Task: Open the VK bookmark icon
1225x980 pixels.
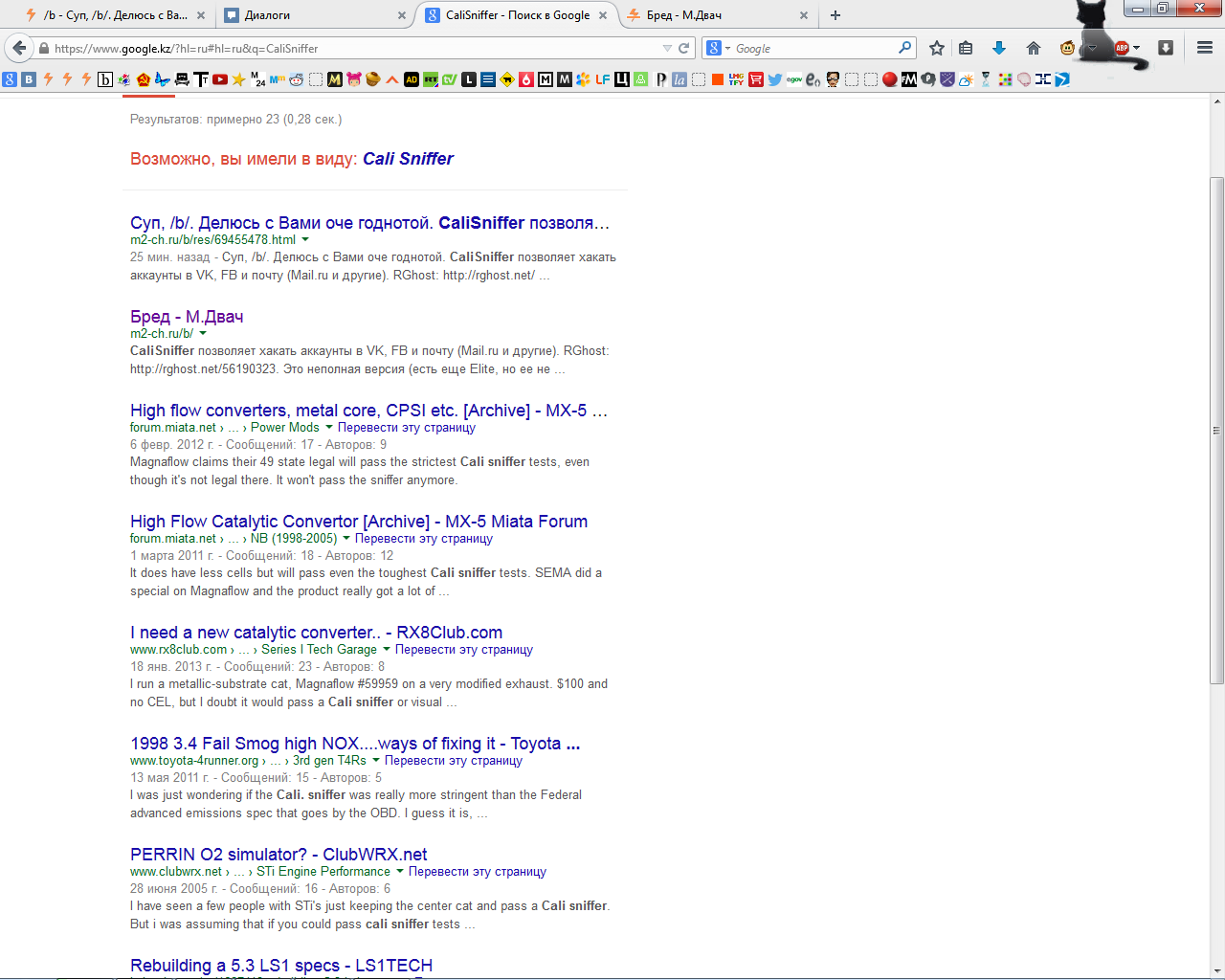Action: 29,79
